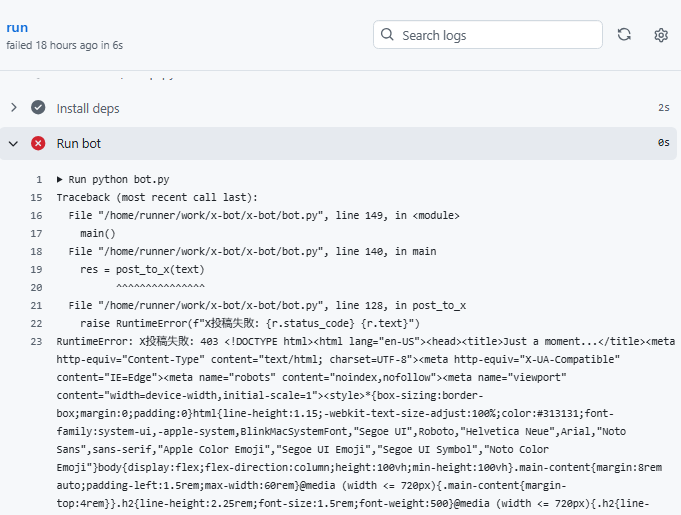Click the refresh icon beside search box

[x=624, y=35]
